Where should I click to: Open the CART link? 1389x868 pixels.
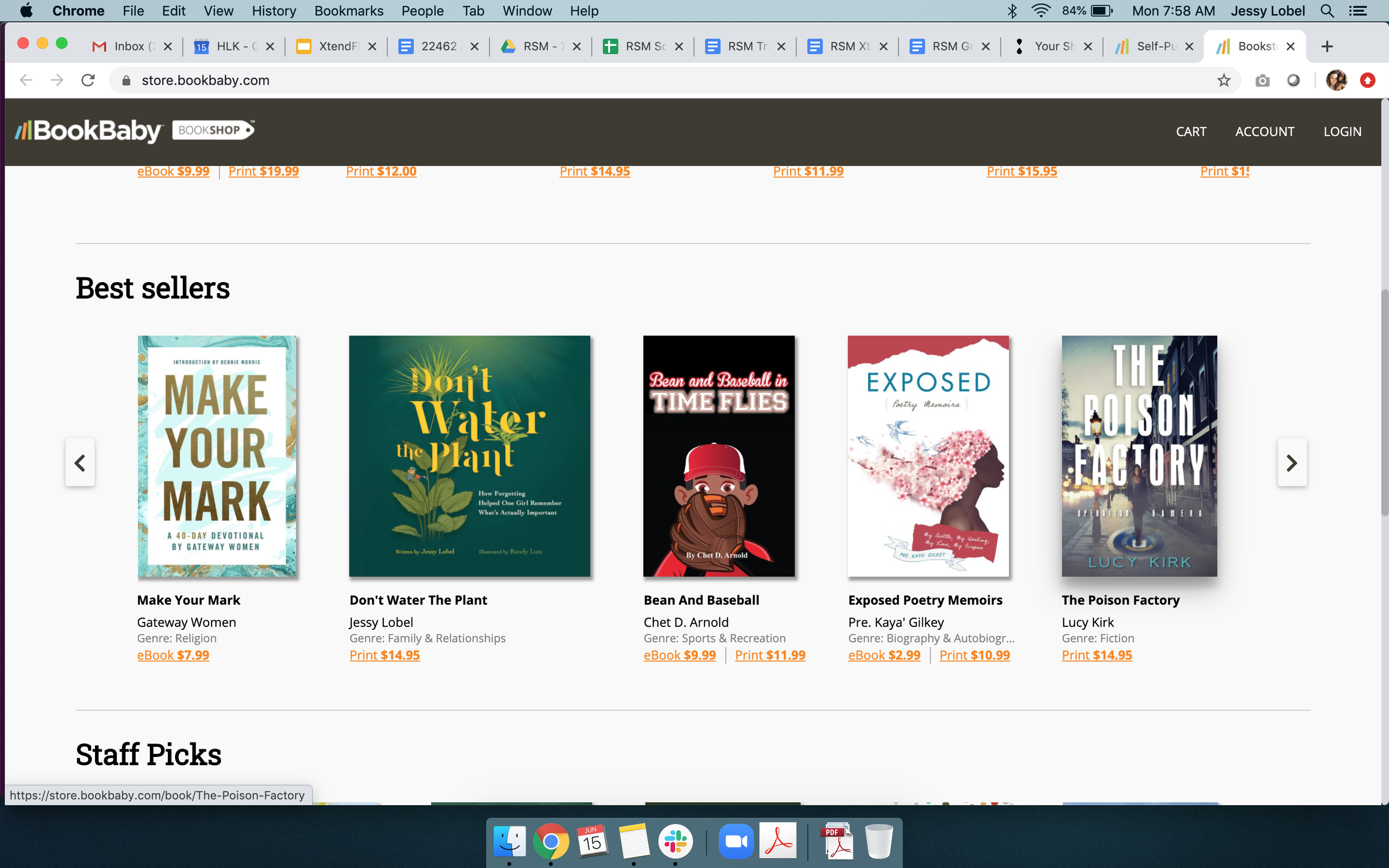(1190, 132)
